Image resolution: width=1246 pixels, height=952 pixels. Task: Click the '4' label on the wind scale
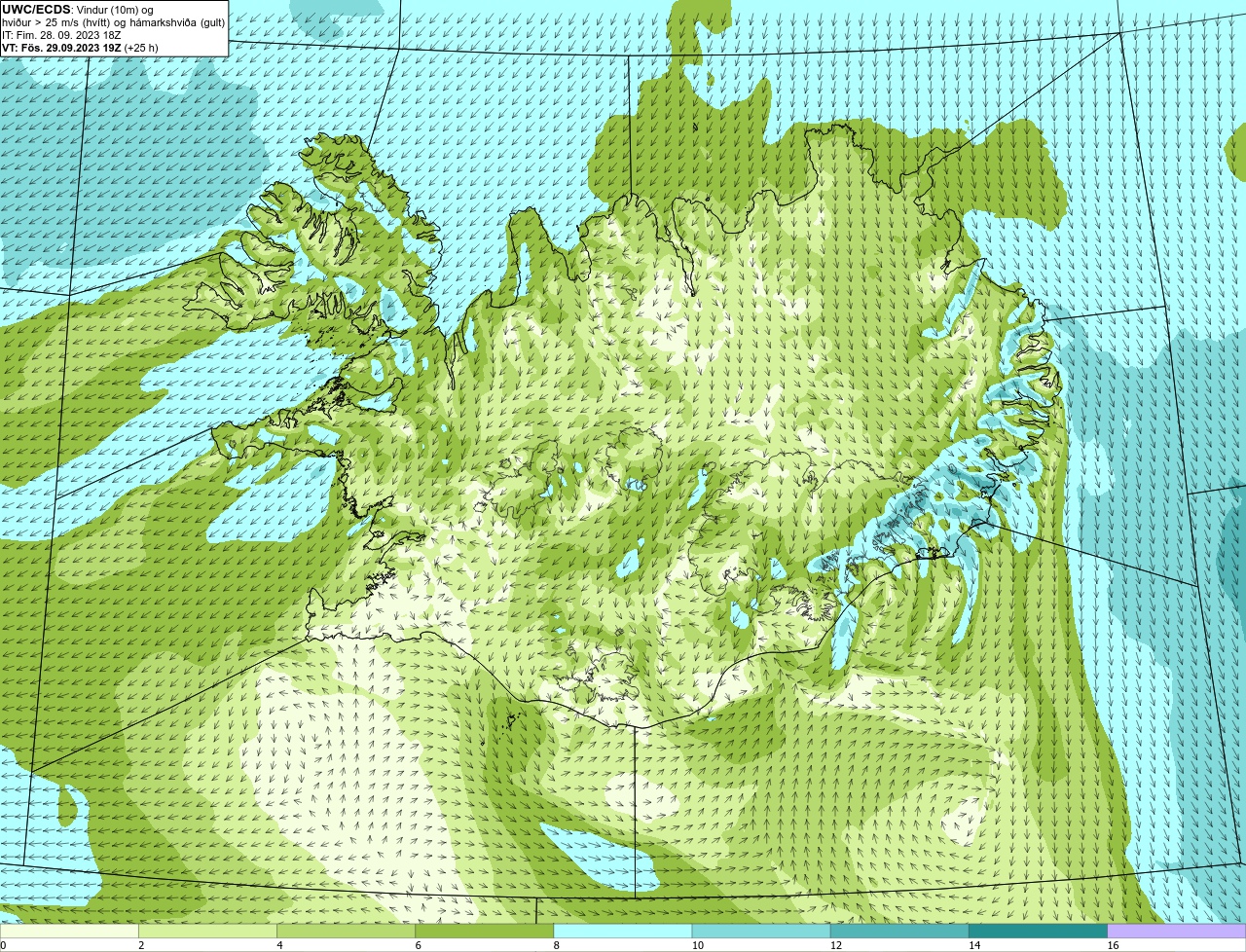pos(279,945)
